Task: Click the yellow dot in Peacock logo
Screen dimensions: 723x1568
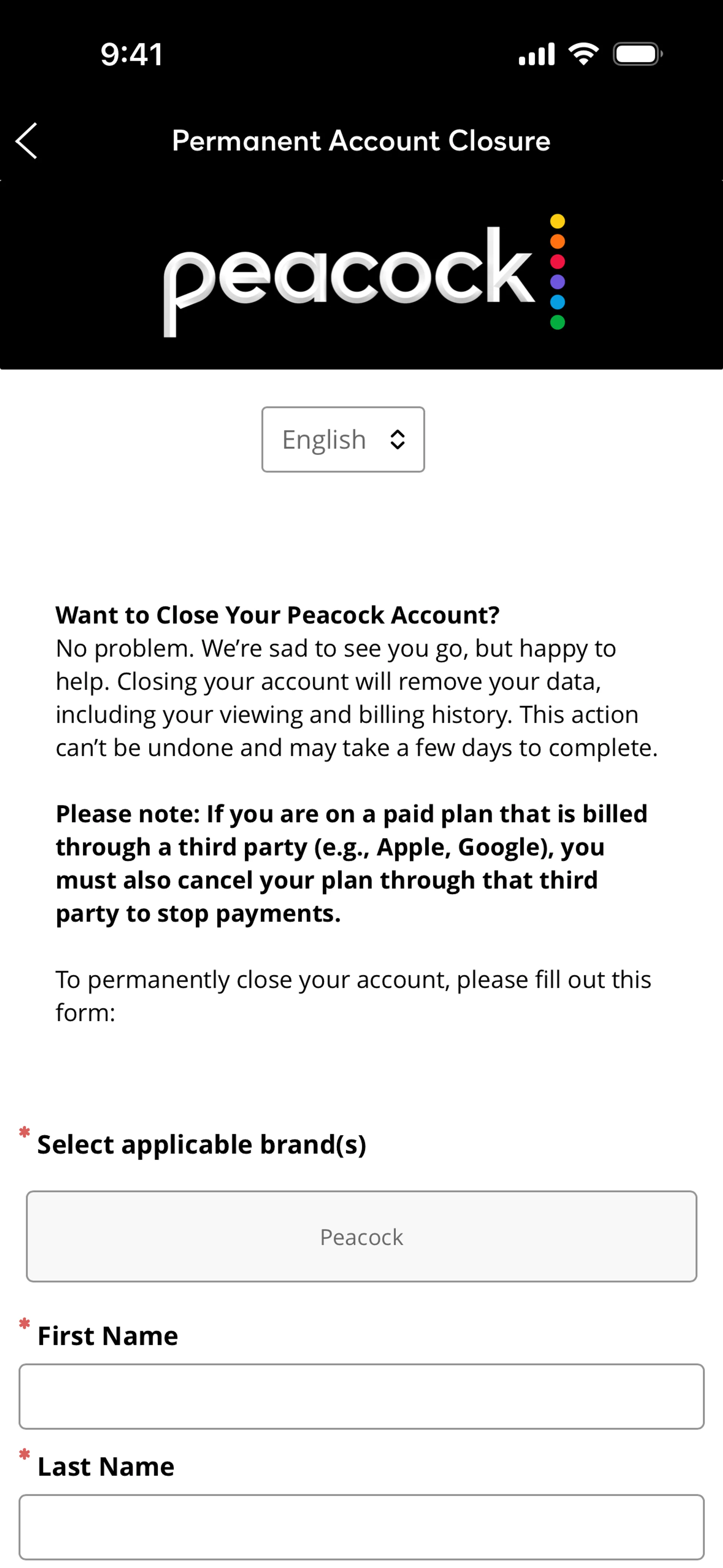Action: (x=557, y=222)
